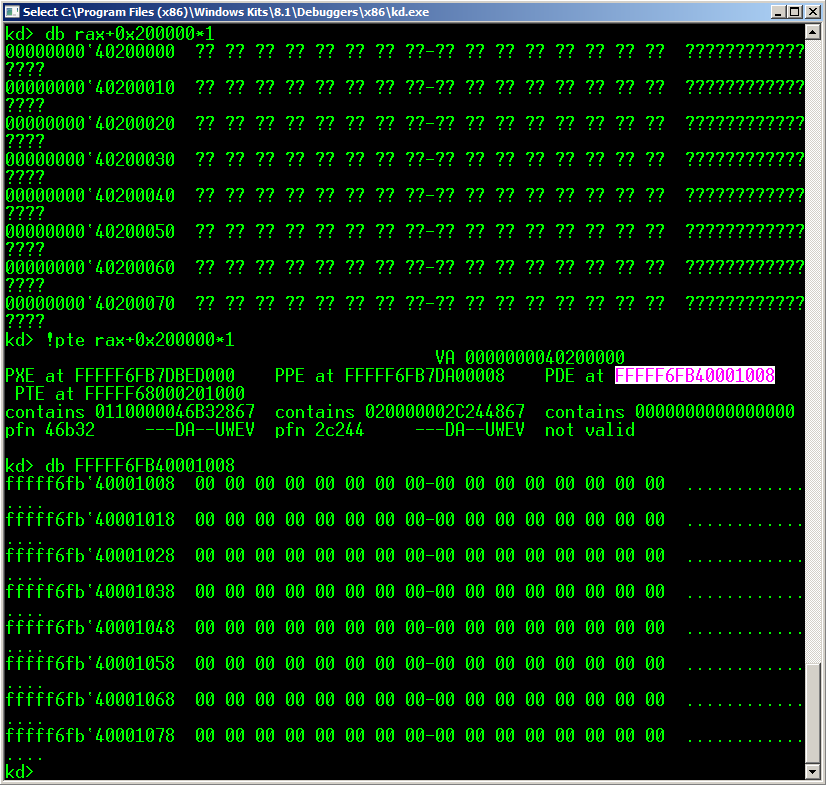Click the PPE contents 020000002C244867
This screenshot has height=785, width=827.
[445, 411]
